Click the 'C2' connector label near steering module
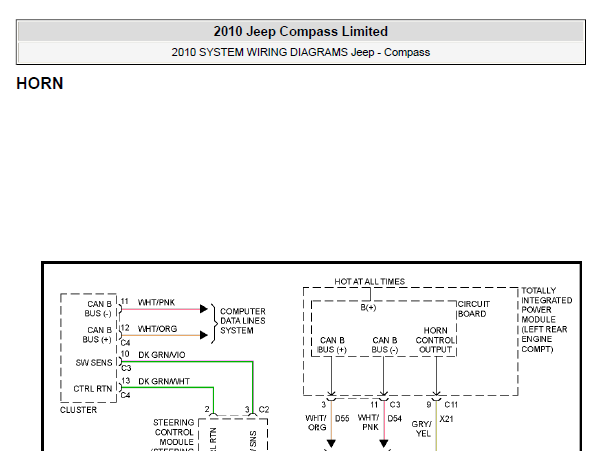 (264, 409)
